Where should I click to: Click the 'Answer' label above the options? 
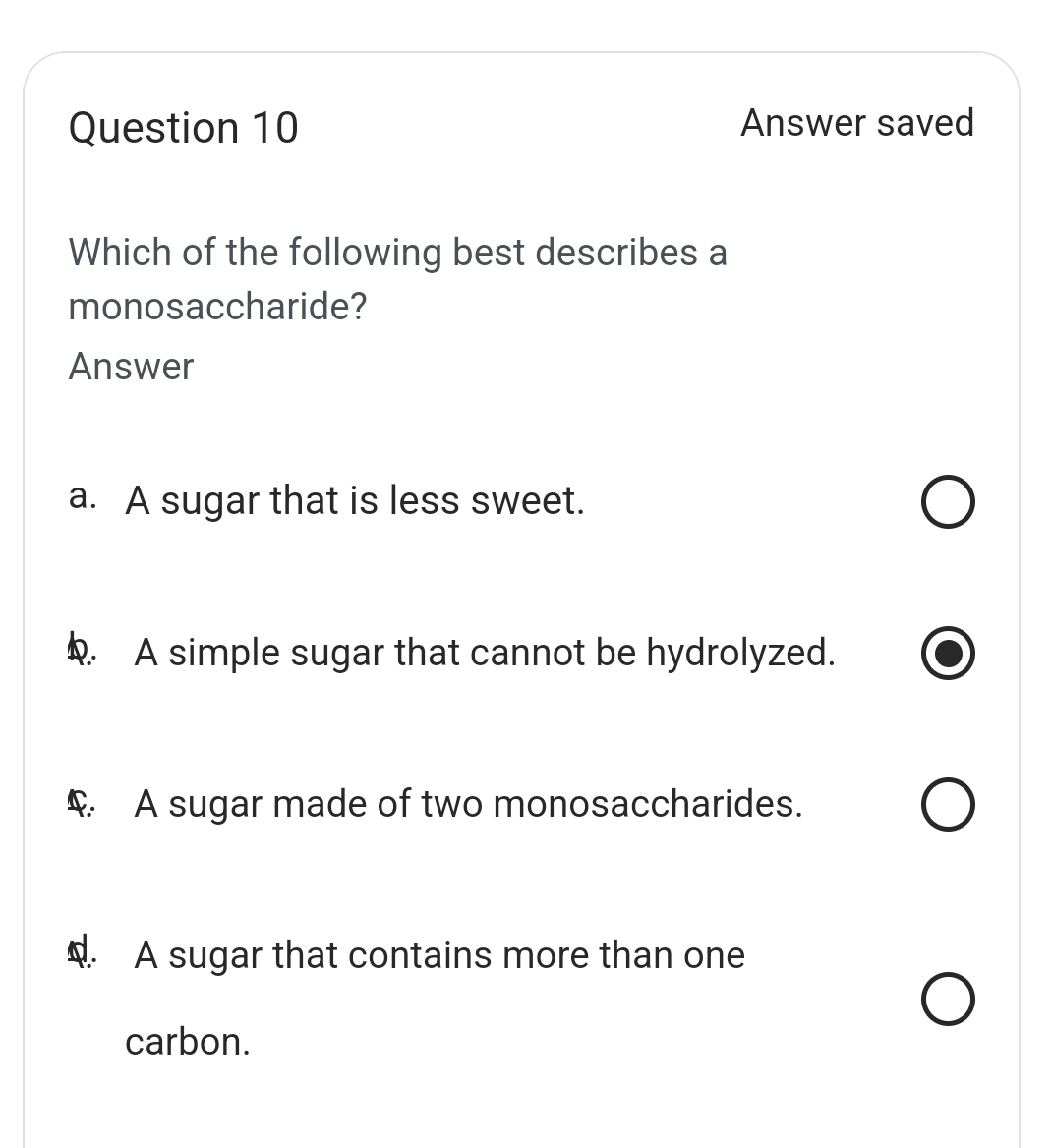pyautogui.click(x=131, y=367)
